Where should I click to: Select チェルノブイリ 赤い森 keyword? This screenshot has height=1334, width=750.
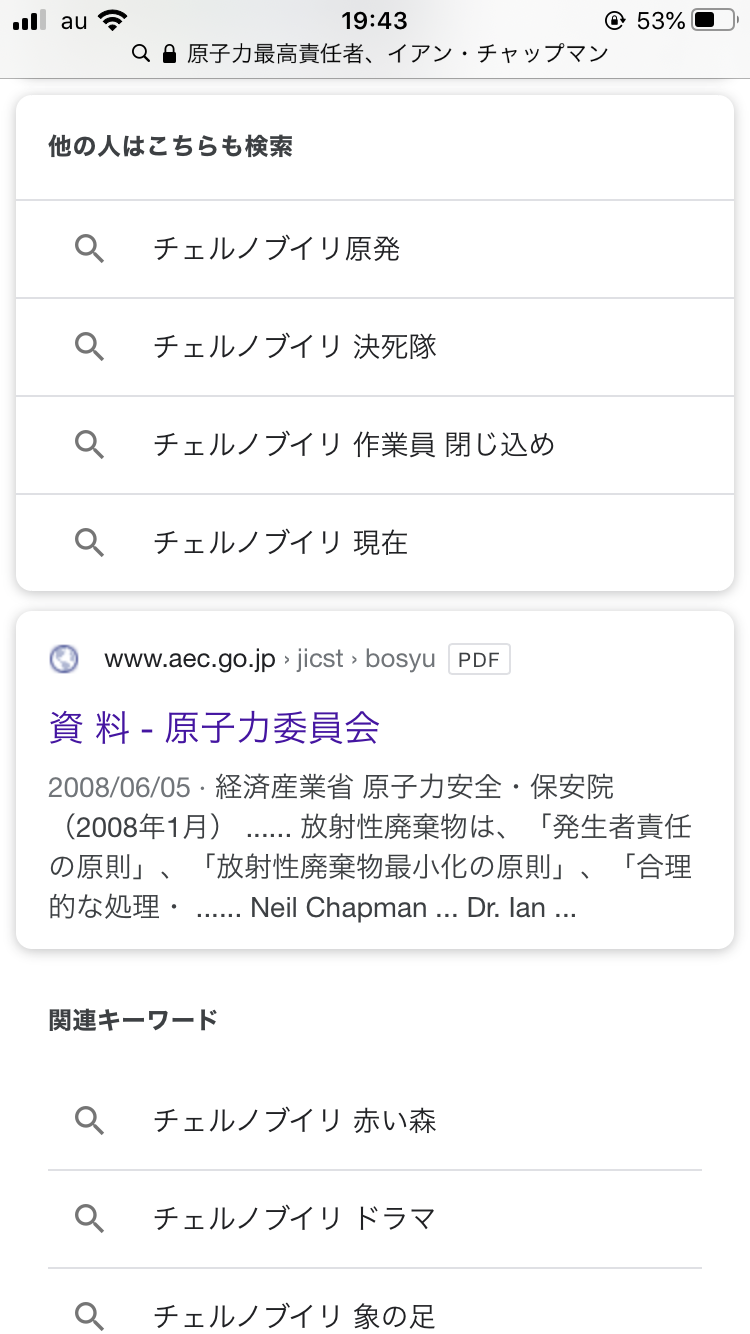[295, 1121]
